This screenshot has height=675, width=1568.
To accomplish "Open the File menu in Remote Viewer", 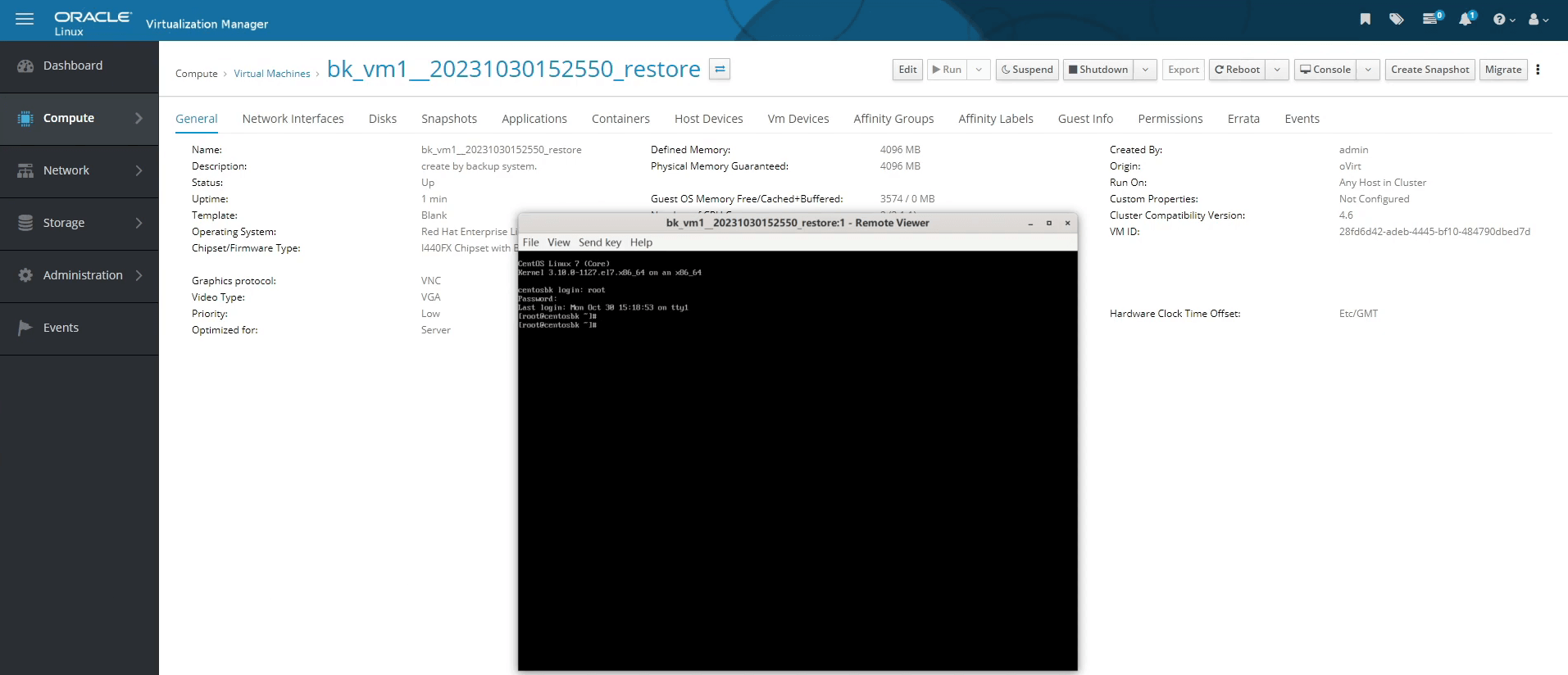I will [x=531, y=242].
